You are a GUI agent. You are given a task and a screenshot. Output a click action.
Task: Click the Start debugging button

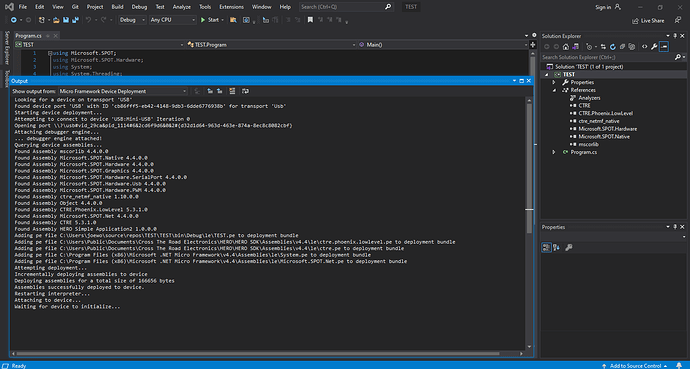point(210,20)
